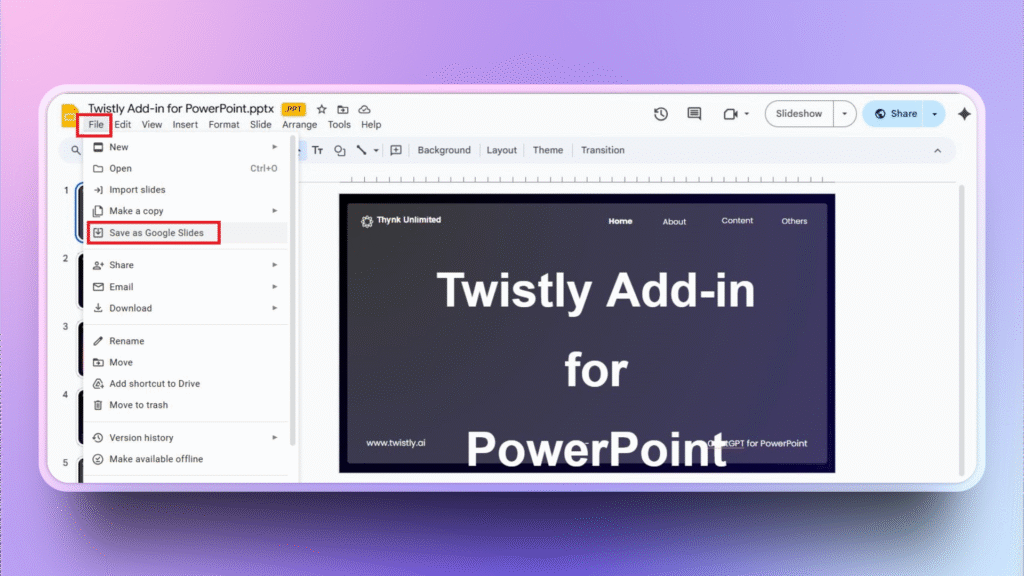Open the Share button dropdown arrow
This screenshot has width=1024, height=576.
932,114
